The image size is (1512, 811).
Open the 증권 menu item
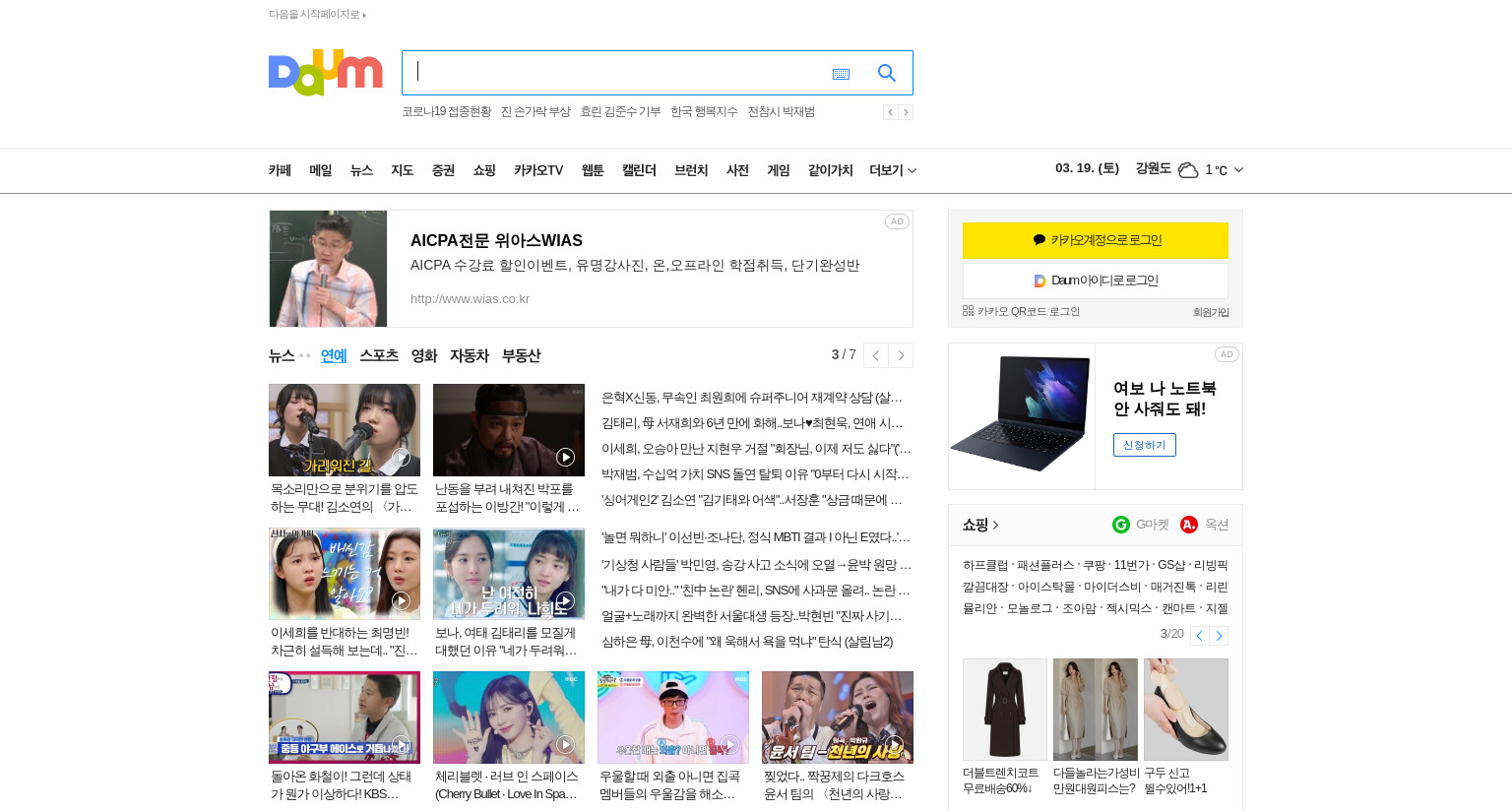point(443,170)
